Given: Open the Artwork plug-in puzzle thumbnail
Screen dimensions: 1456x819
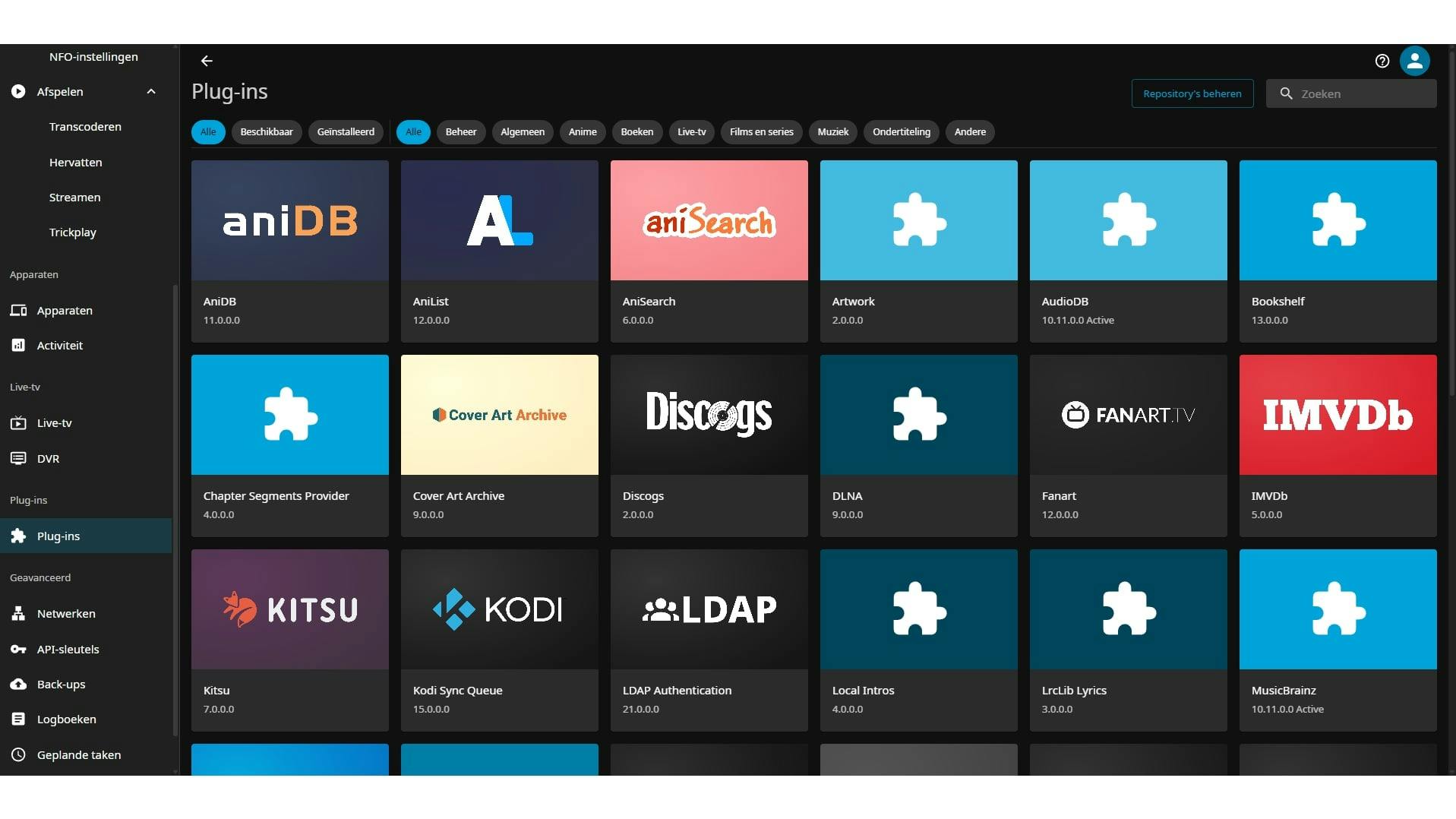Looking at the screenshot, I should click(919, 220).
